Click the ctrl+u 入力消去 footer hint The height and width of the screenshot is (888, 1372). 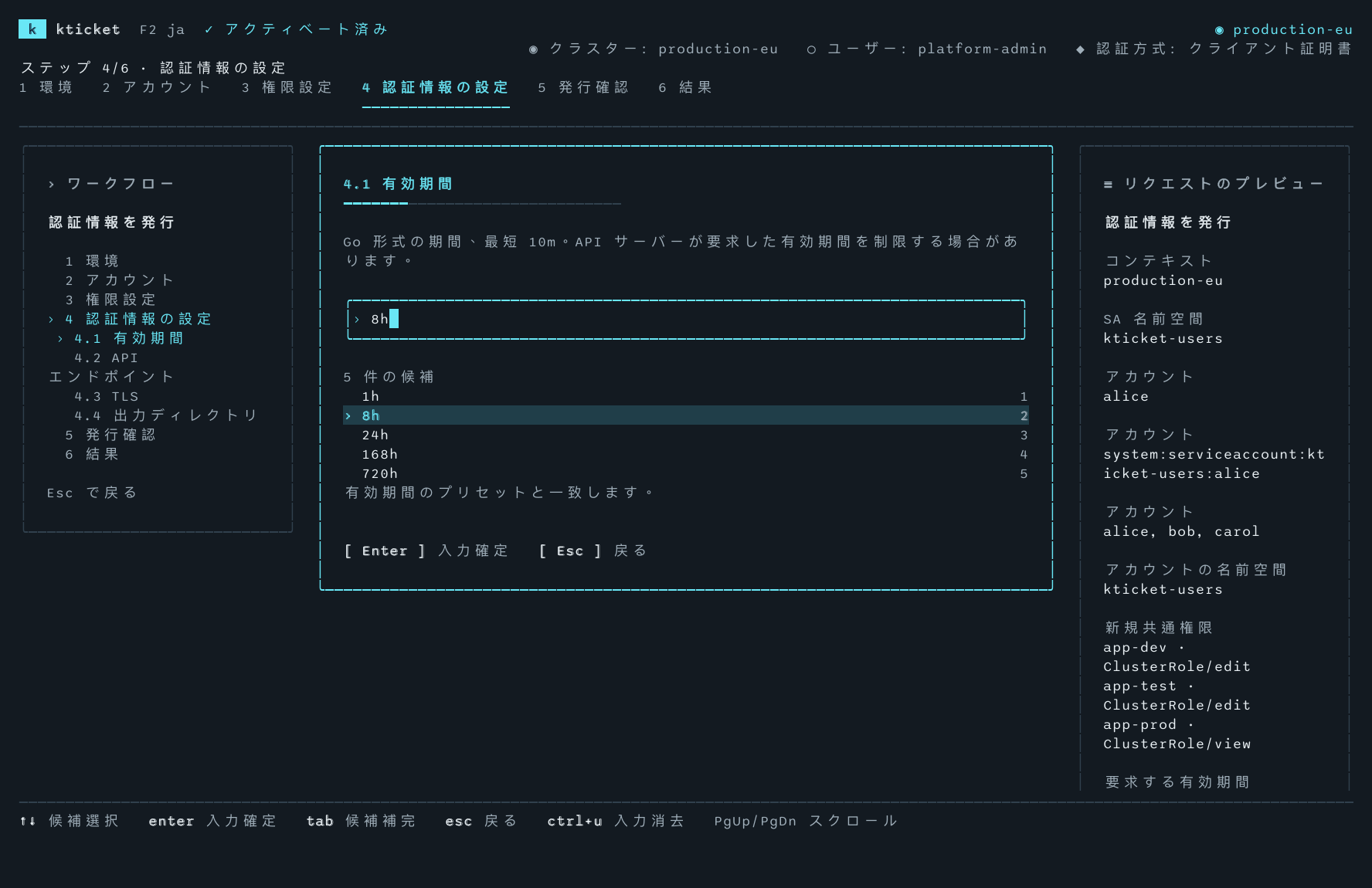pyautogui.click(x=616, y=821)
